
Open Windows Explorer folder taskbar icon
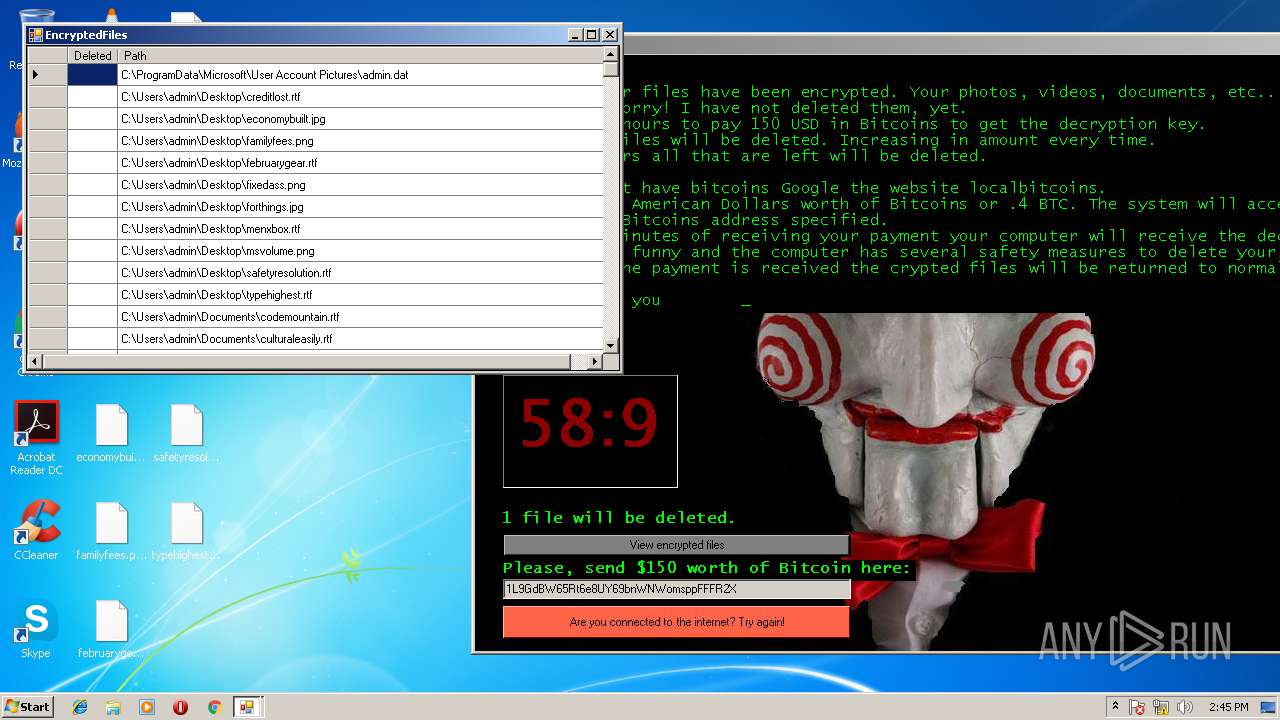[113, 707]
